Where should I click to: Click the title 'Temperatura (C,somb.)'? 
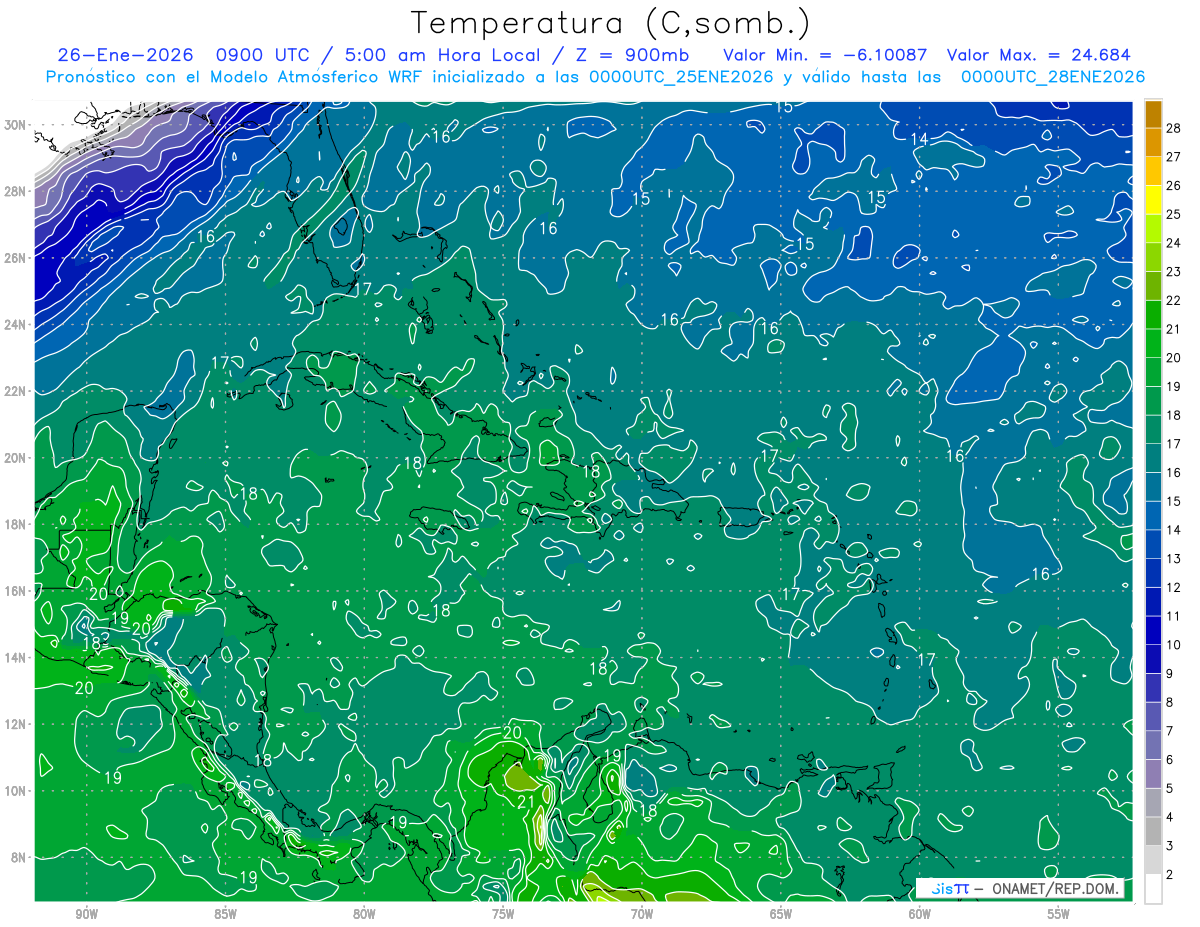[611, 24]
